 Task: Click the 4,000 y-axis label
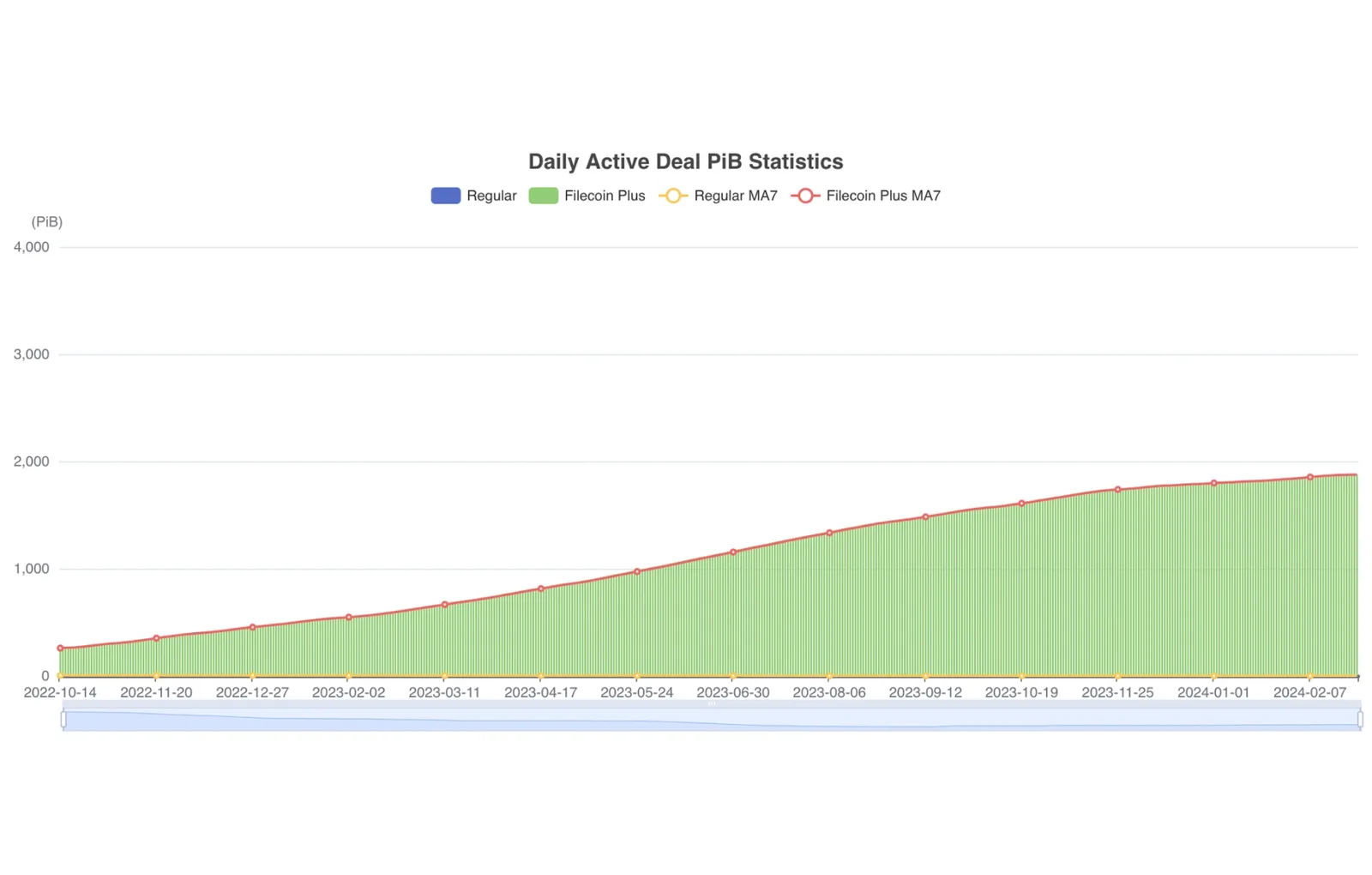pos(32,247)
